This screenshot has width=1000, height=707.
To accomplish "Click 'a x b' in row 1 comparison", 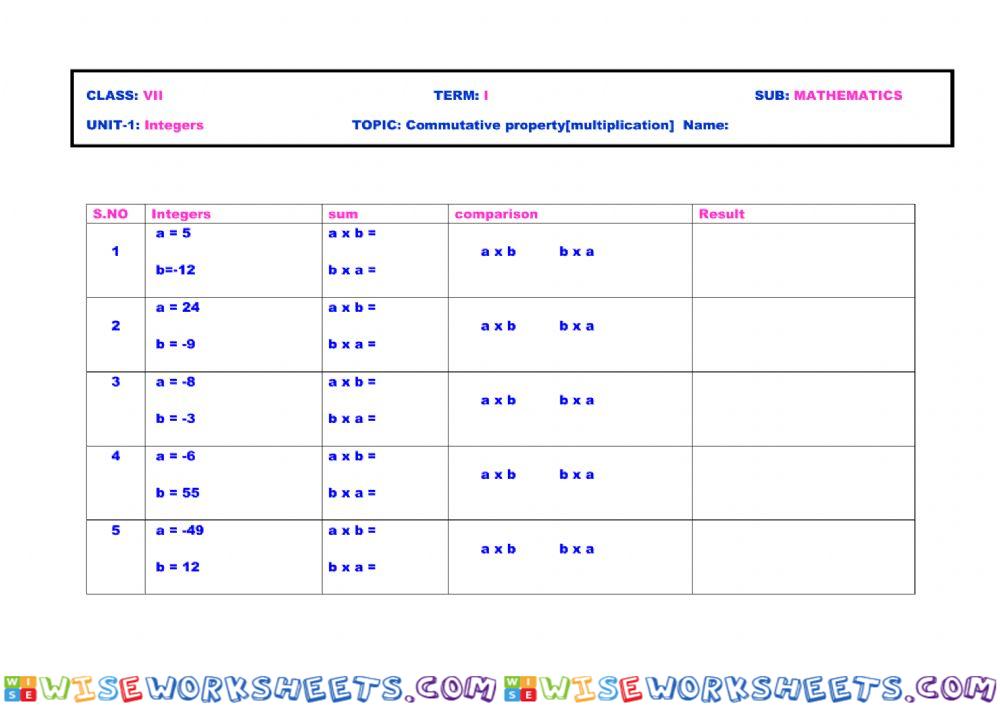I will [498, 252].
